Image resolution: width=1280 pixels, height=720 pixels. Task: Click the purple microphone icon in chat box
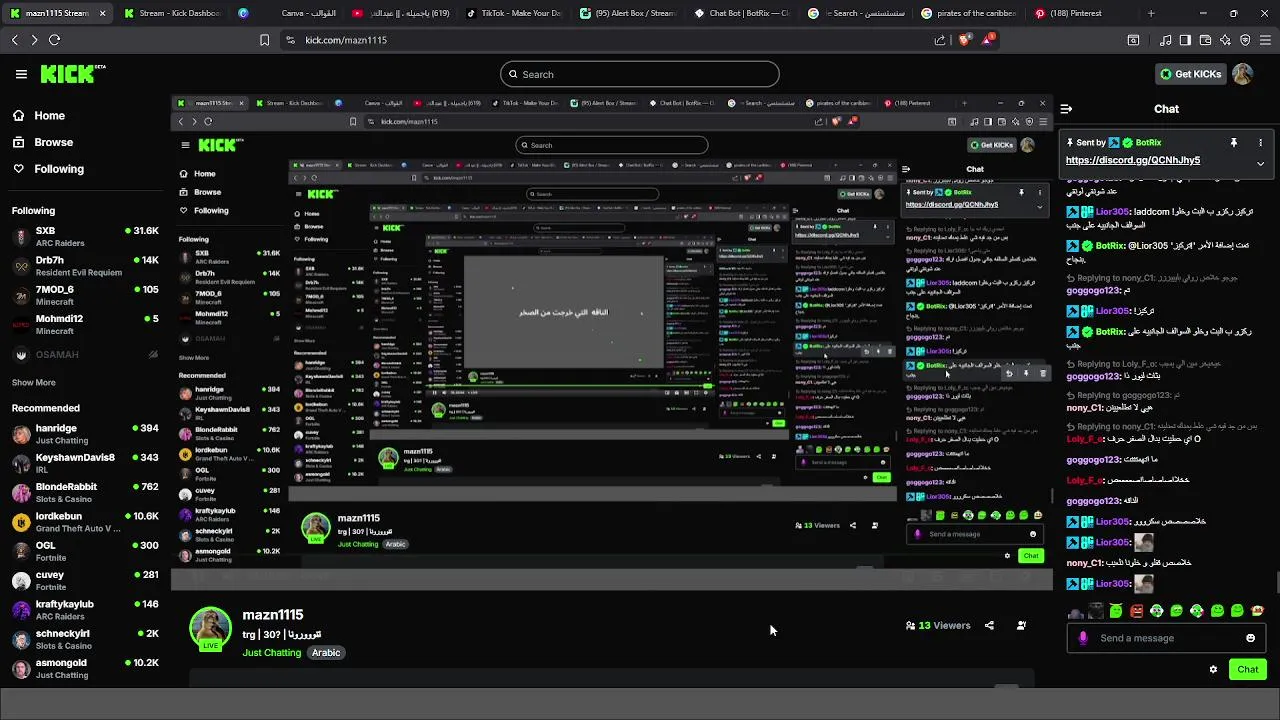(x=1082, y=638)
